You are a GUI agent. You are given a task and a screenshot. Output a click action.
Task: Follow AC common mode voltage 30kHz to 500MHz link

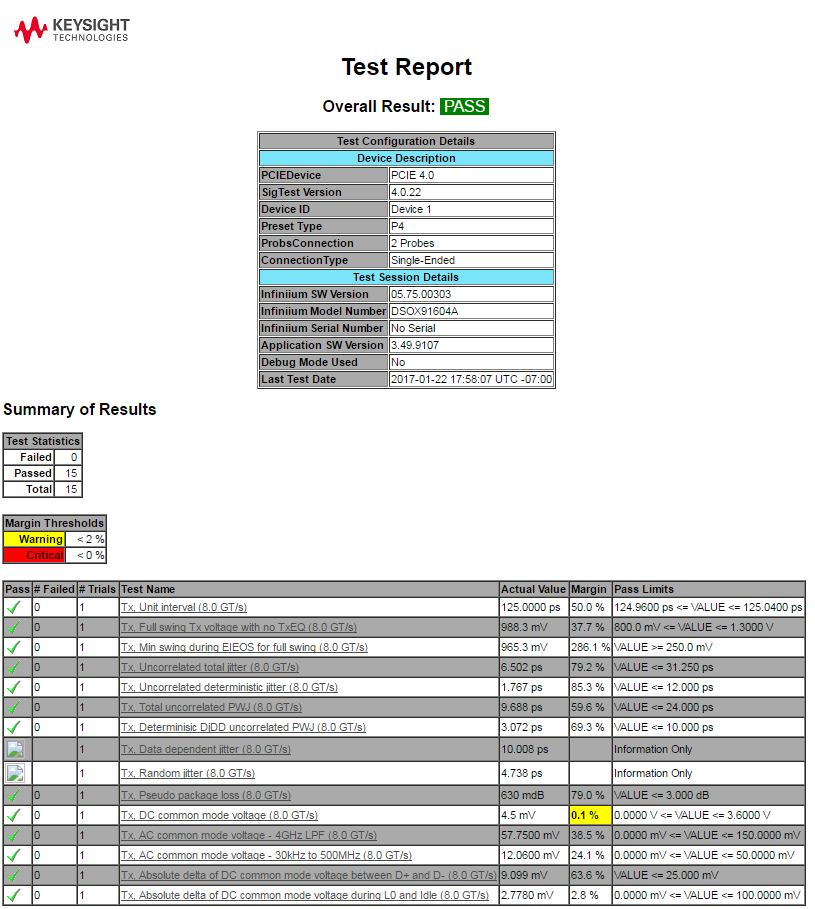coord(266,855)
